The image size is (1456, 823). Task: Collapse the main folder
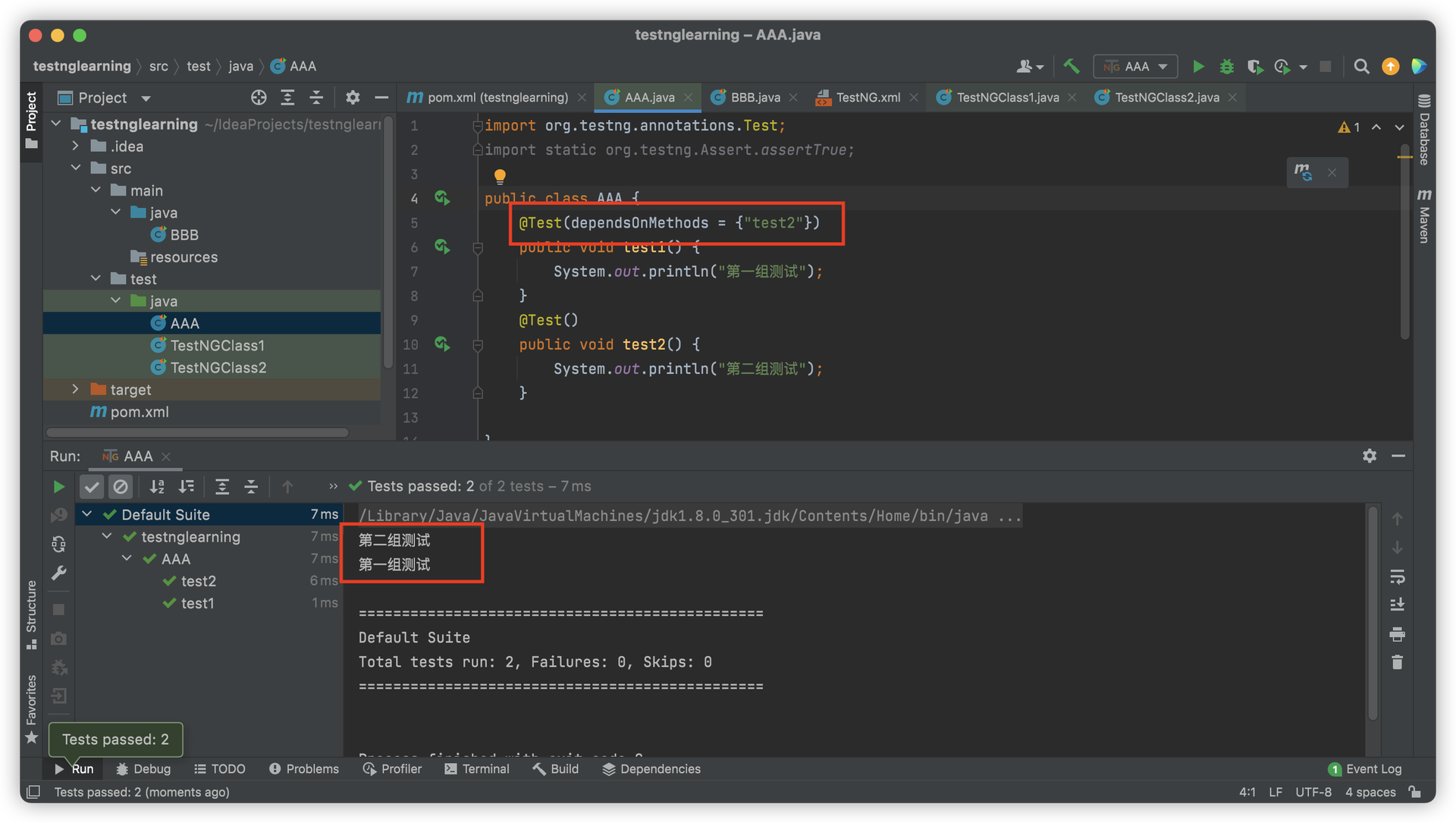(x=96, y=190)
